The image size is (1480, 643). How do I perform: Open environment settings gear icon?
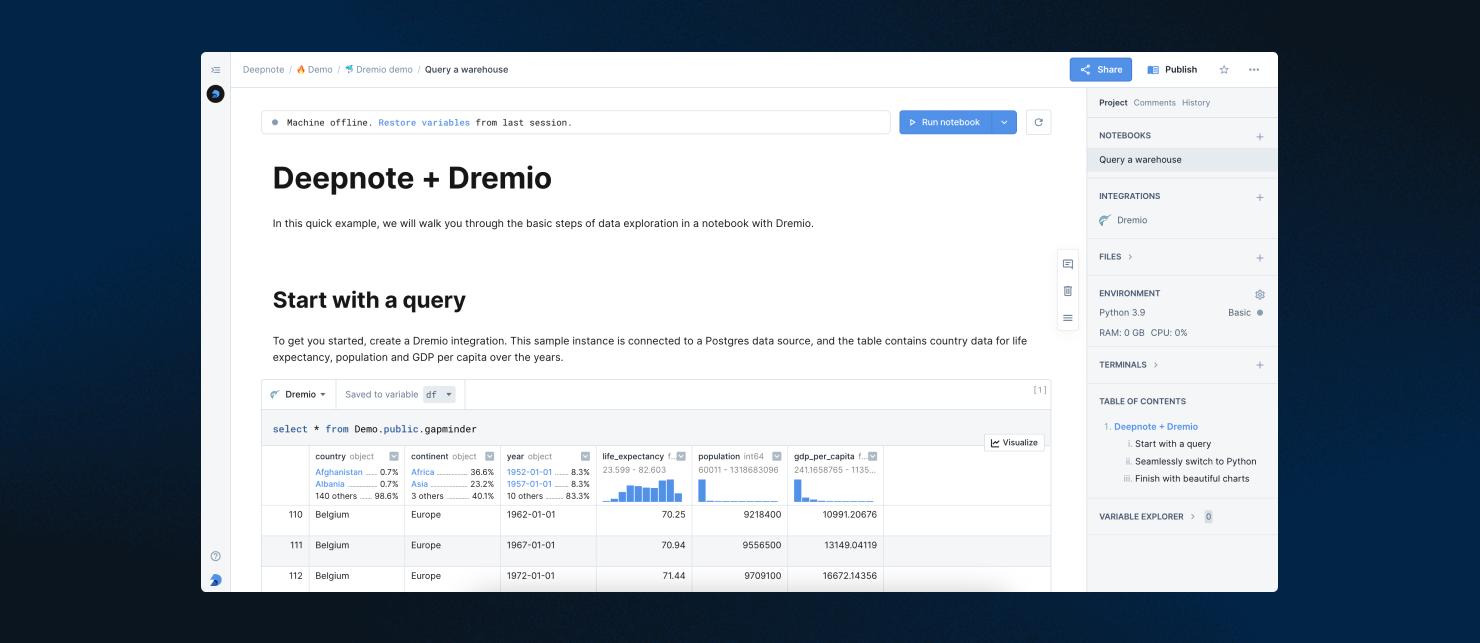pyautogui.click(x=1260, y=294)
